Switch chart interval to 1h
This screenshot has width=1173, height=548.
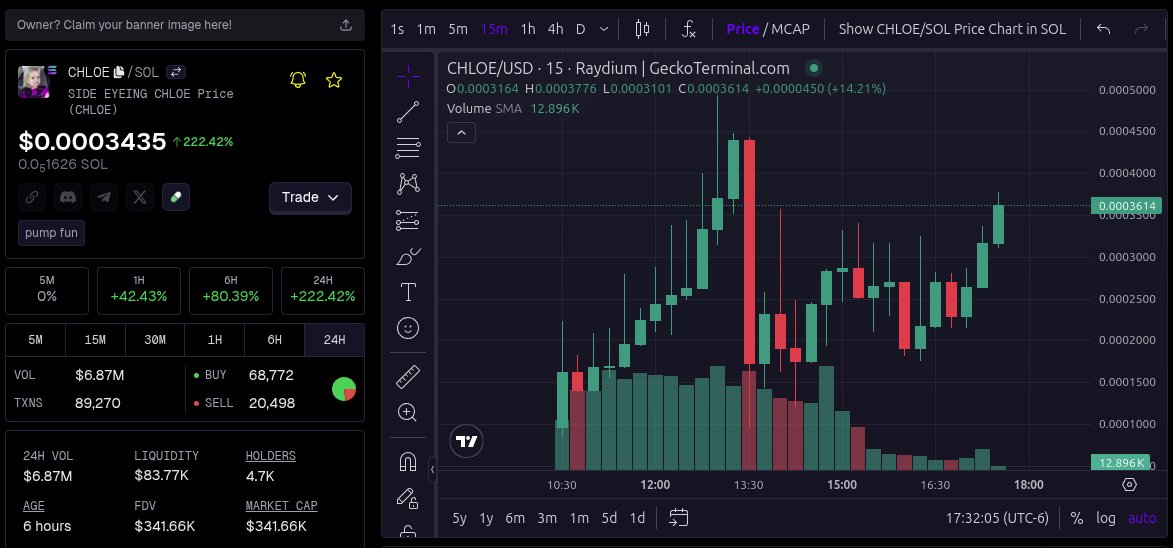coord(528,29)
